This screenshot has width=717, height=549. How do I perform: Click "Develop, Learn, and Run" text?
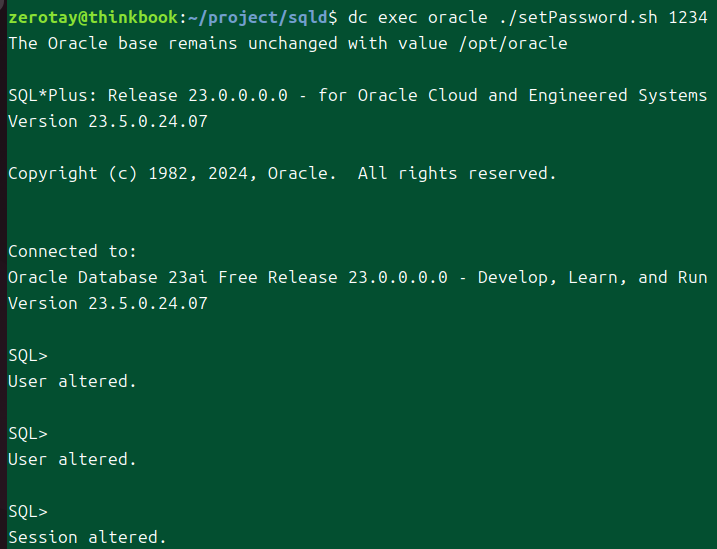click(x=592, y=277)
